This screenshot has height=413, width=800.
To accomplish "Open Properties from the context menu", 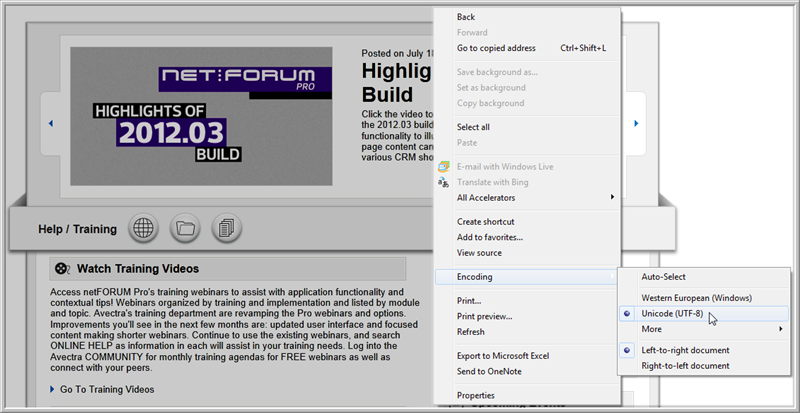I will 527,395.
